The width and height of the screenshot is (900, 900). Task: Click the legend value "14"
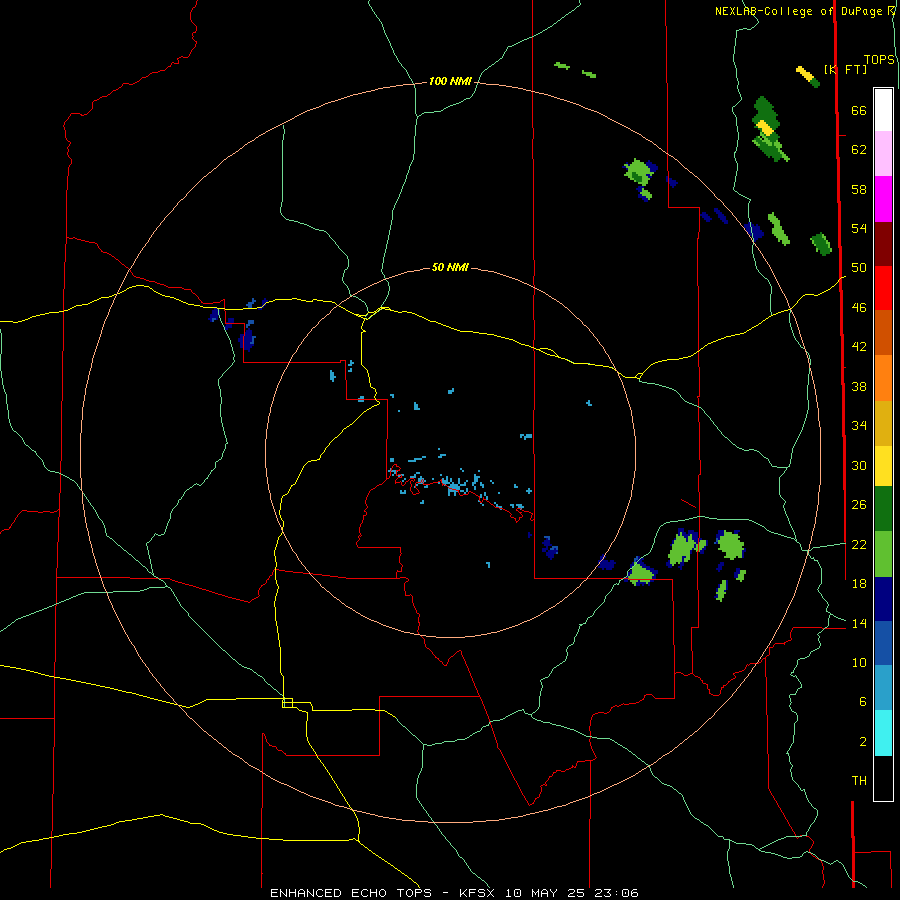point(859,623)
